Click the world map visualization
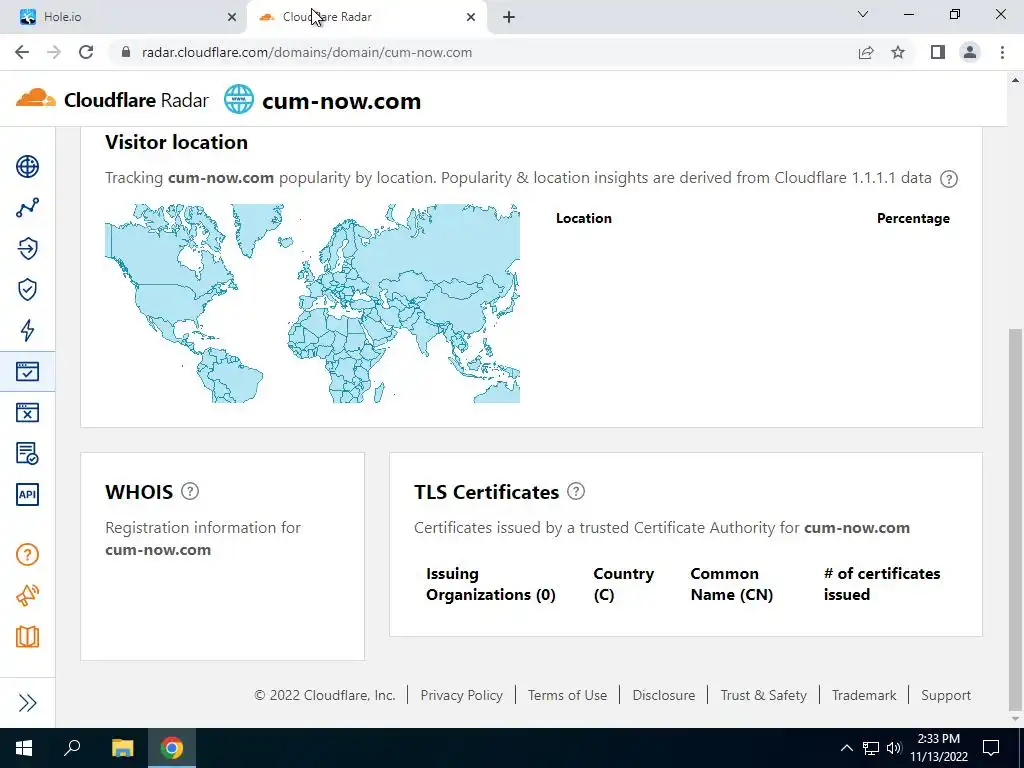The width and height of the screenshot is (1024, 768). (x=312, y=303)
